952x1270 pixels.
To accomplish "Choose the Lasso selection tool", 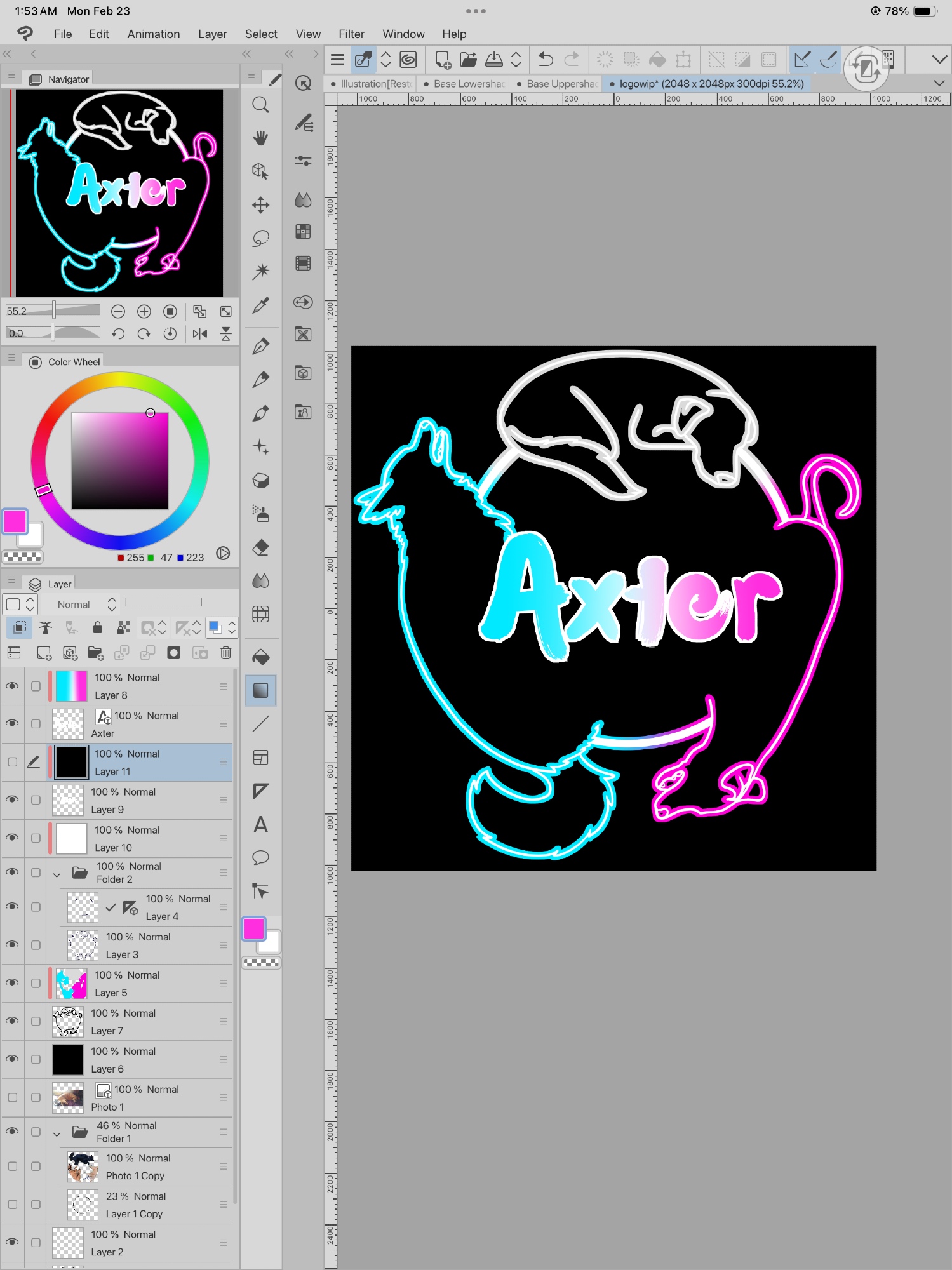I will pyautogui.click(x=260, y=239).
